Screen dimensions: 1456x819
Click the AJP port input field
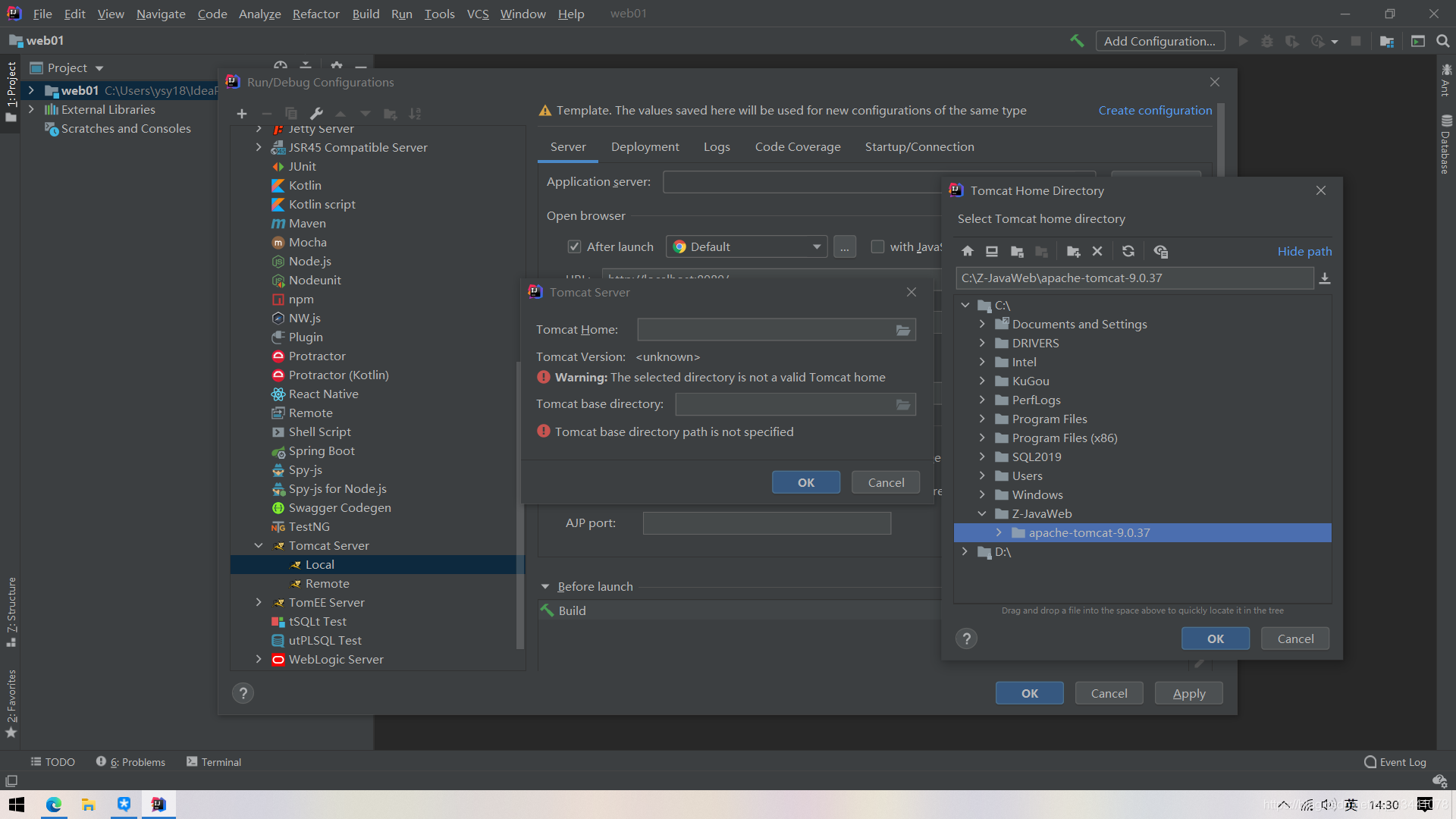coord(767,523)
